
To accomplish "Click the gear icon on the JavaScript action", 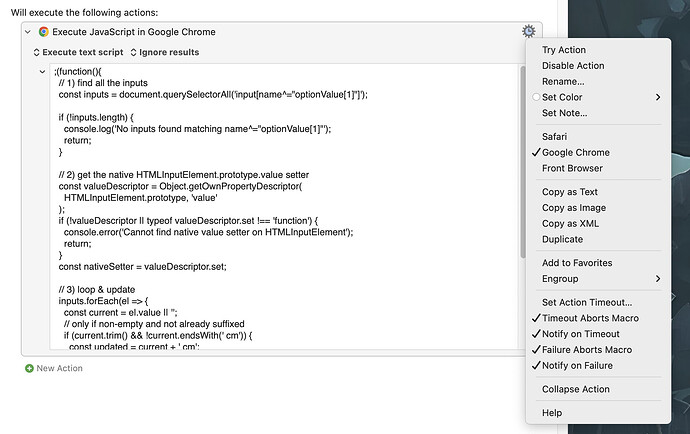I will click(529, 31).
